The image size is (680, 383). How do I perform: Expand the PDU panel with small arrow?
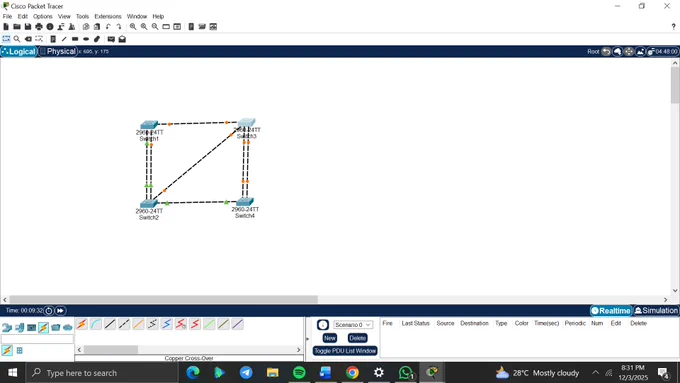pyautogui.click(x=308, y=339)
